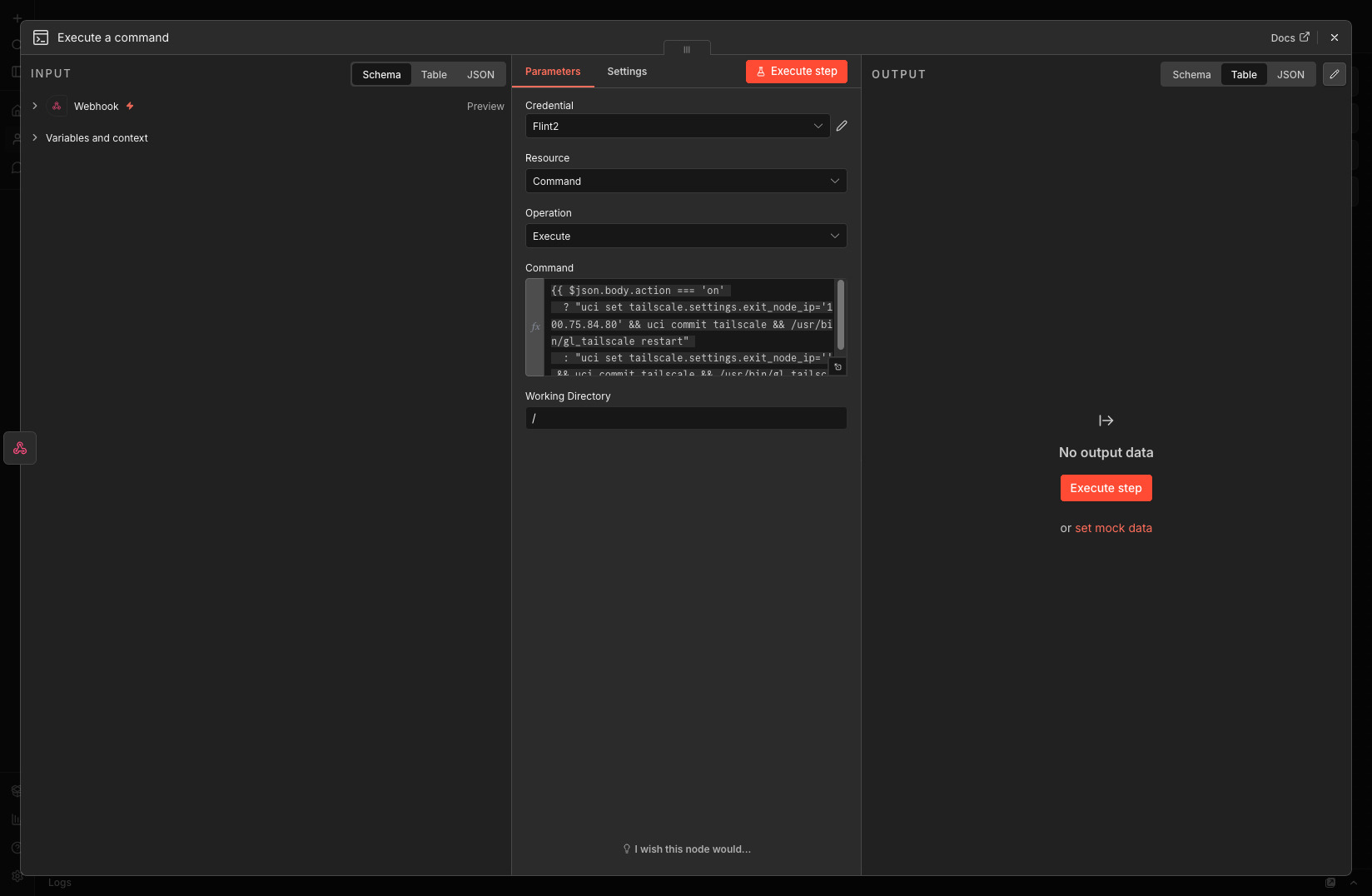Click the fx expression toggle icon

[534, 327]
